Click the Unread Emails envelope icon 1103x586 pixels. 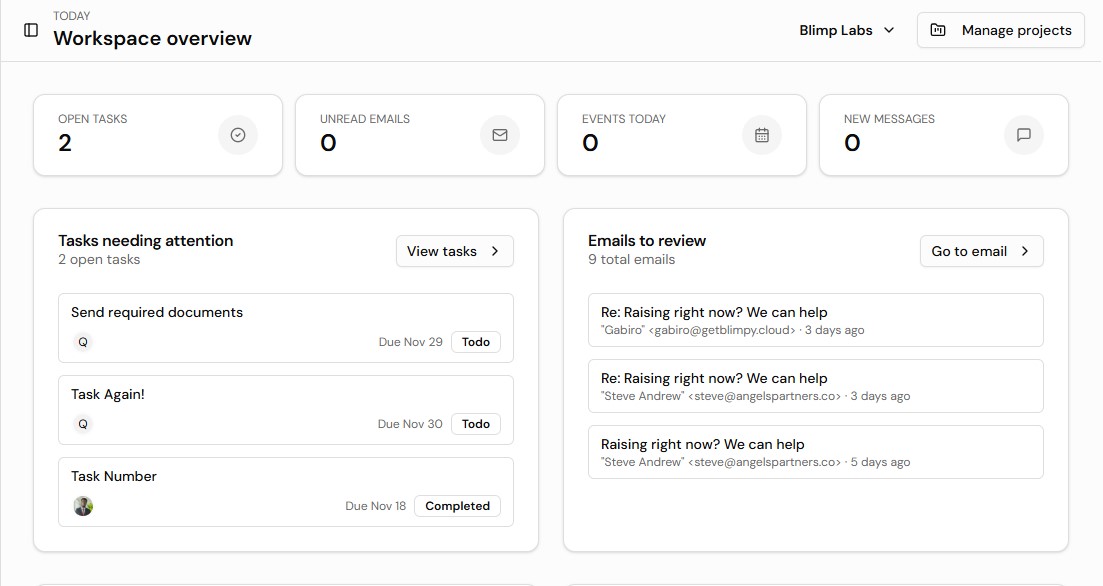(x=500, y=135)
